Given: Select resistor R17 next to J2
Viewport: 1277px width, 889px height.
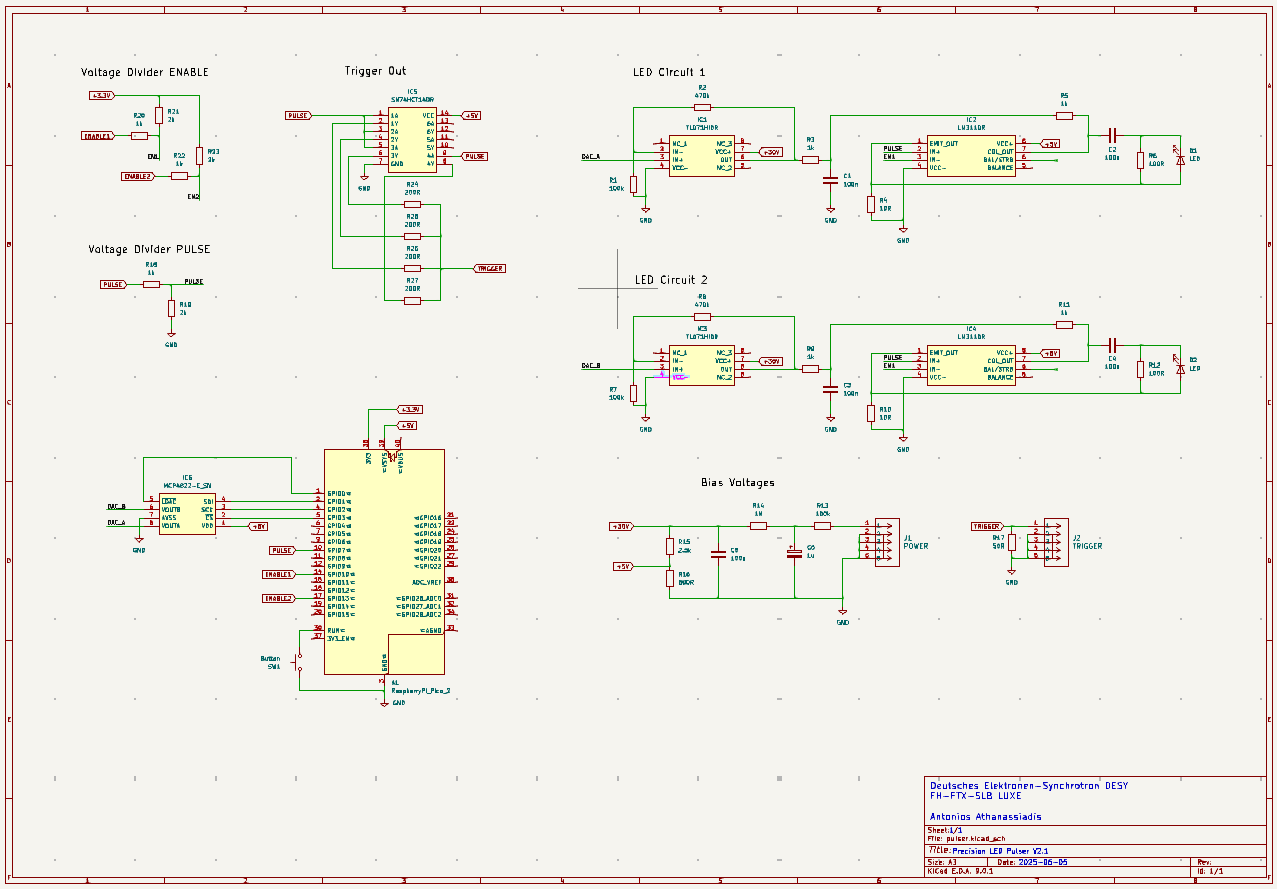Looking at the screenshot, I should pos(1012,542).
